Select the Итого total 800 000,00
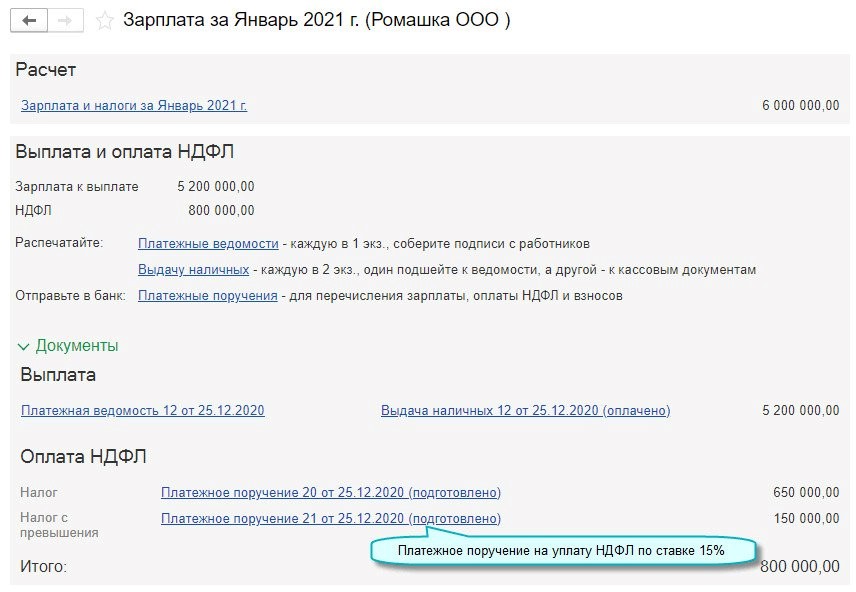The height and width of the screenshot is (592, 856). pos(800,566)
